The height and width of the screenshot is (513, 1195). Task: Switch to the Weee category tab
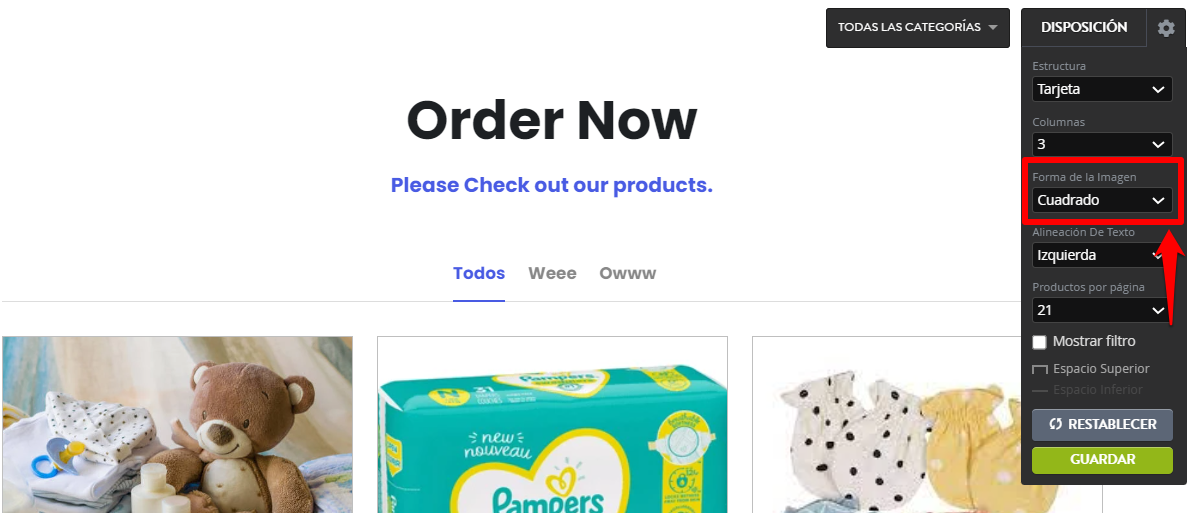[552, 273]
